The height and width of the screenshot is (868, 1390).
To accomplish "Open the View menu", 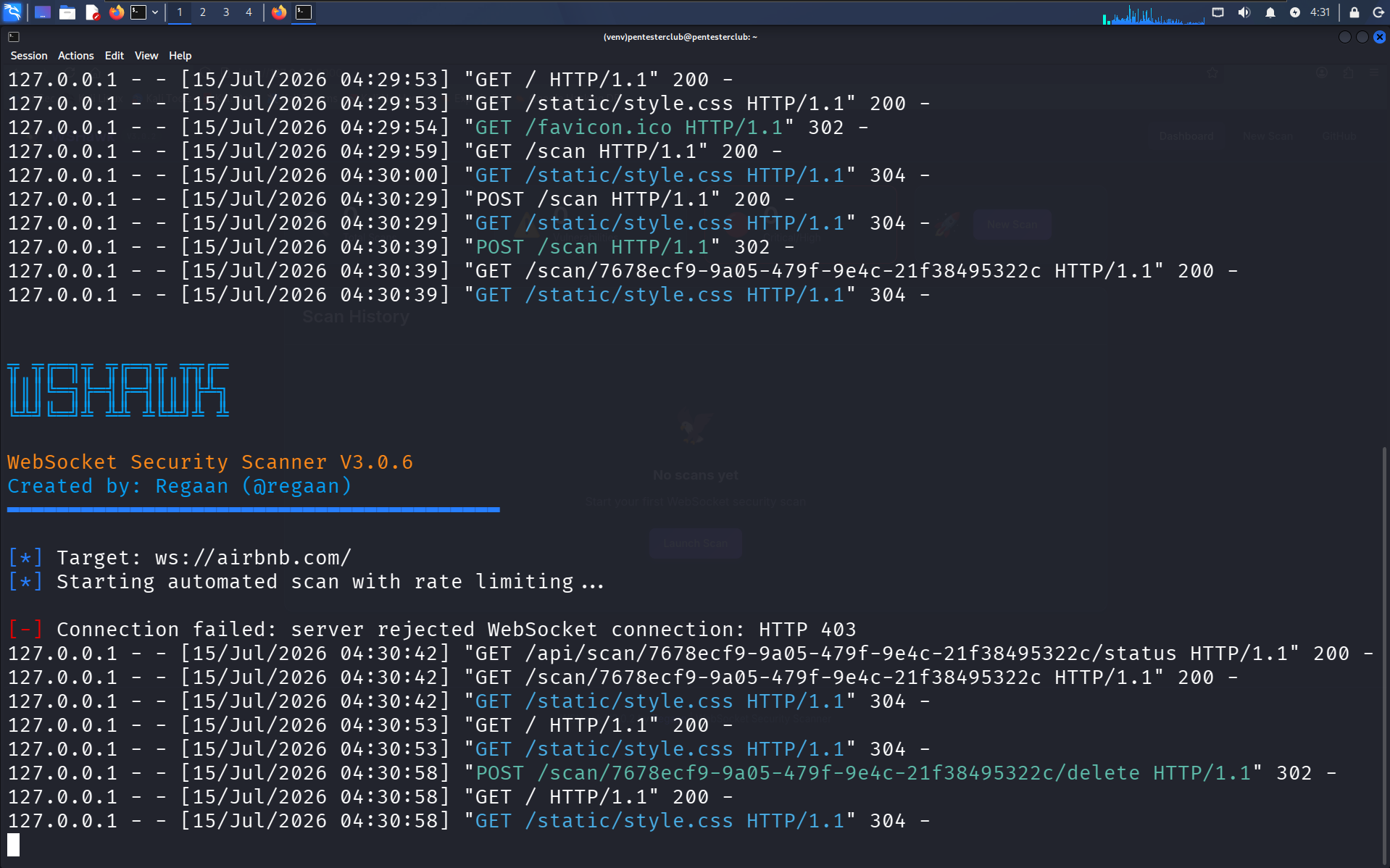I will (146, 56).
